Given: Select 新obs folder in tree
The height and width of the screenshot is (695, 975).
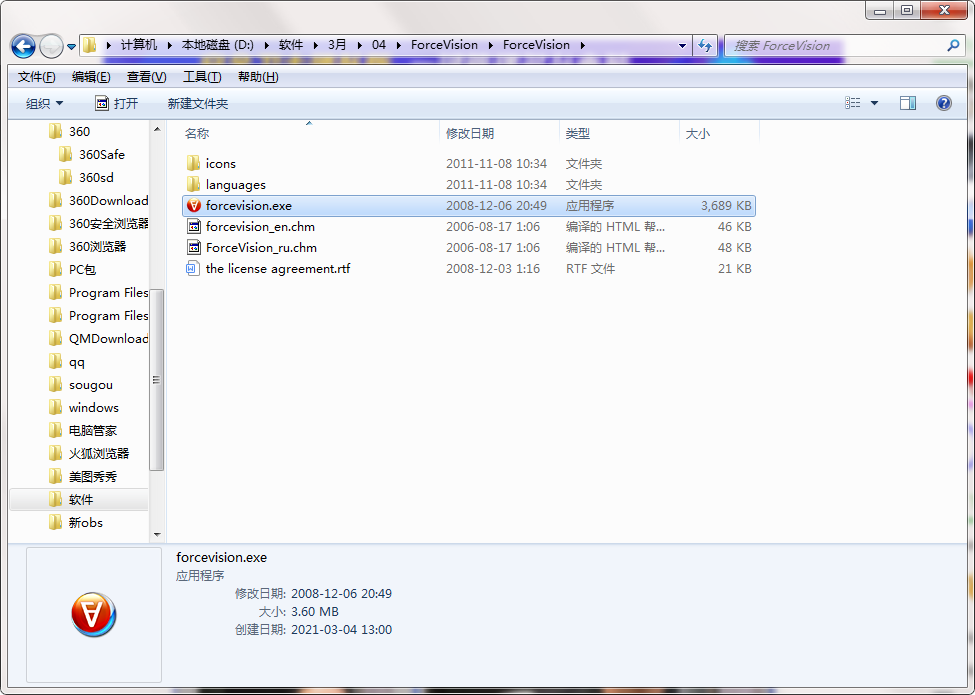Looking at the screenshot, I should pos(75,523).
